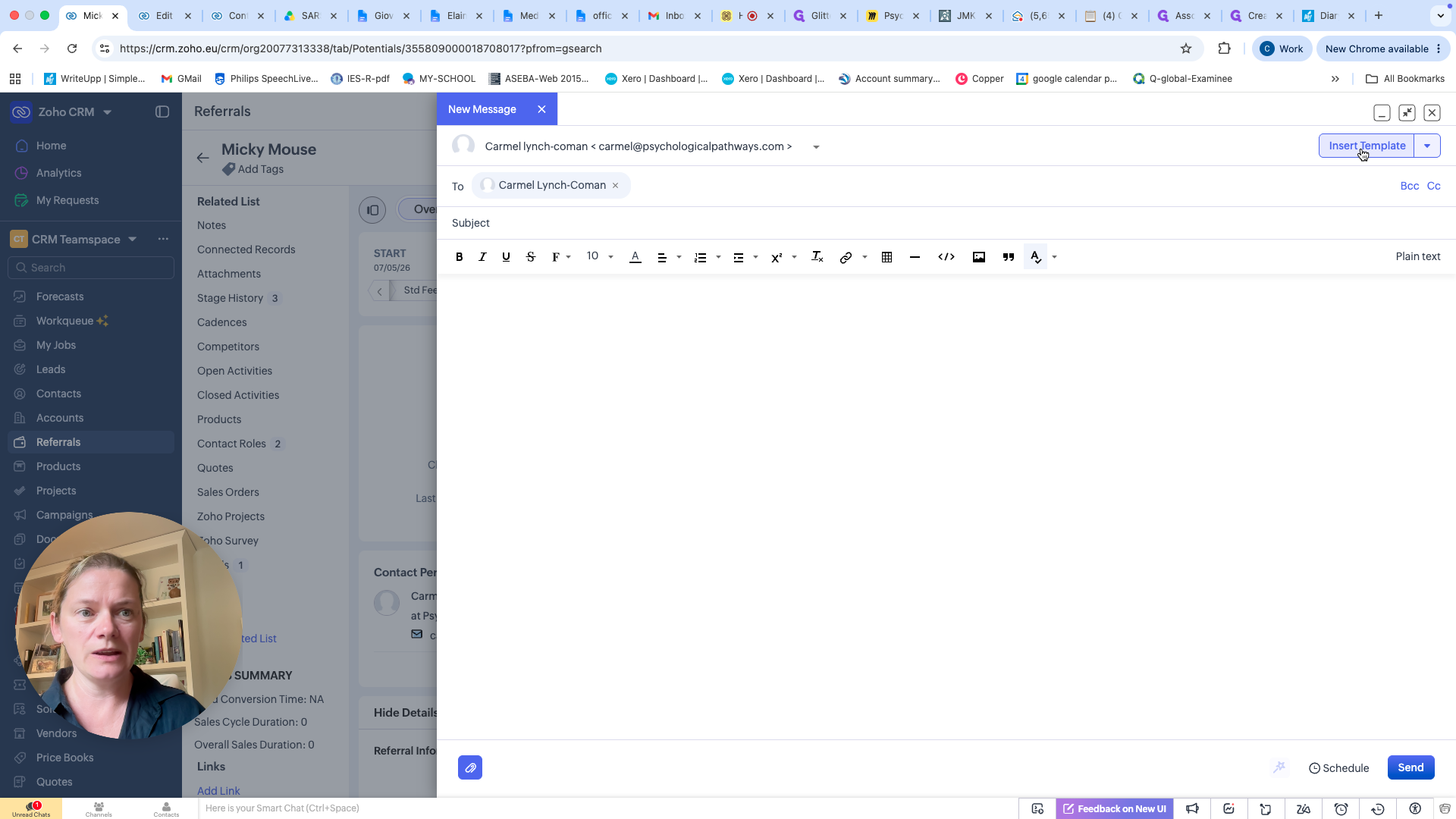Open the Contacts module

[x=58, y=394]
